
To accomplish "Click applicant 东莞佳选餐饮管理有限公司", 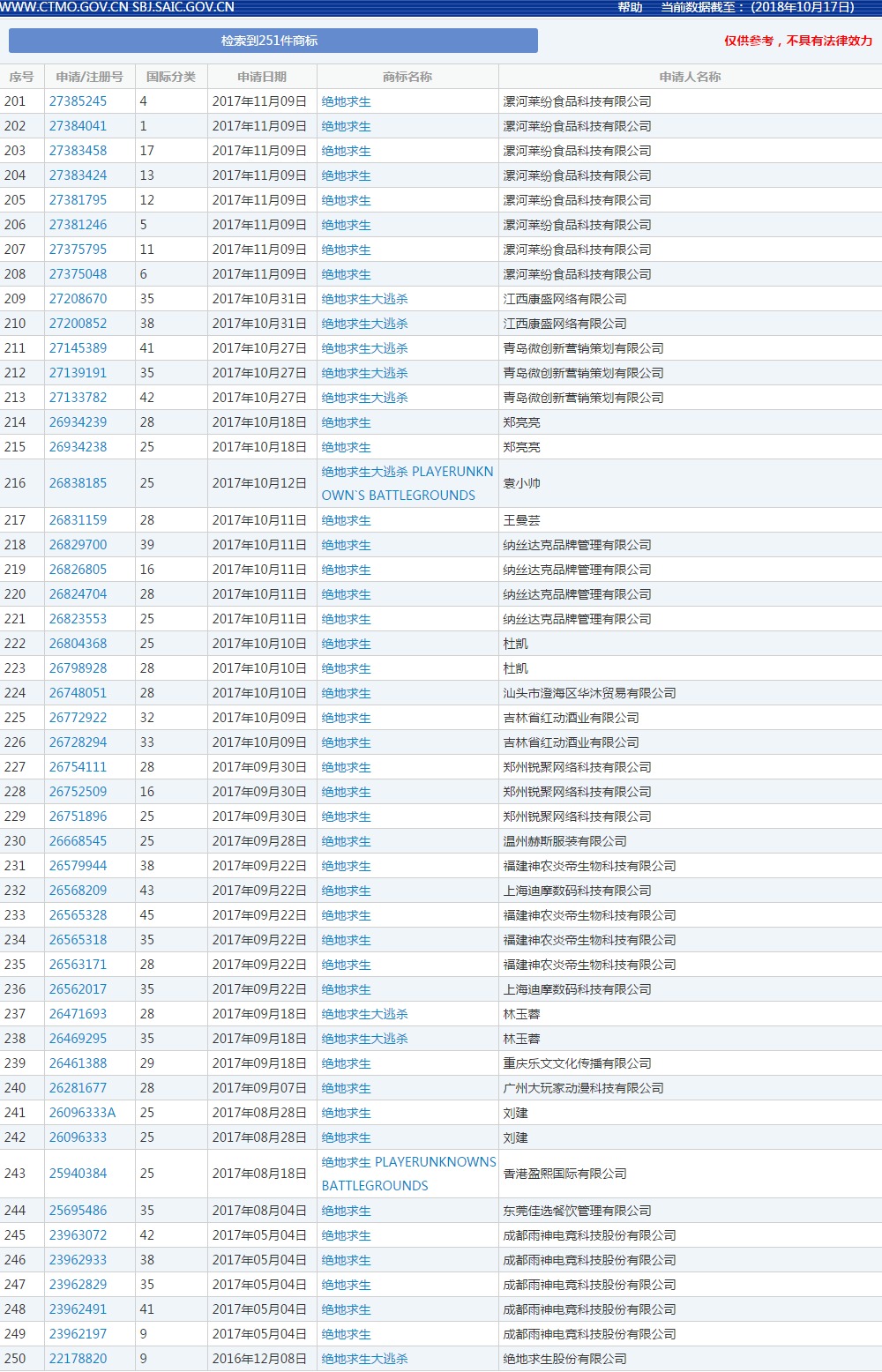I will point(578,1211).
